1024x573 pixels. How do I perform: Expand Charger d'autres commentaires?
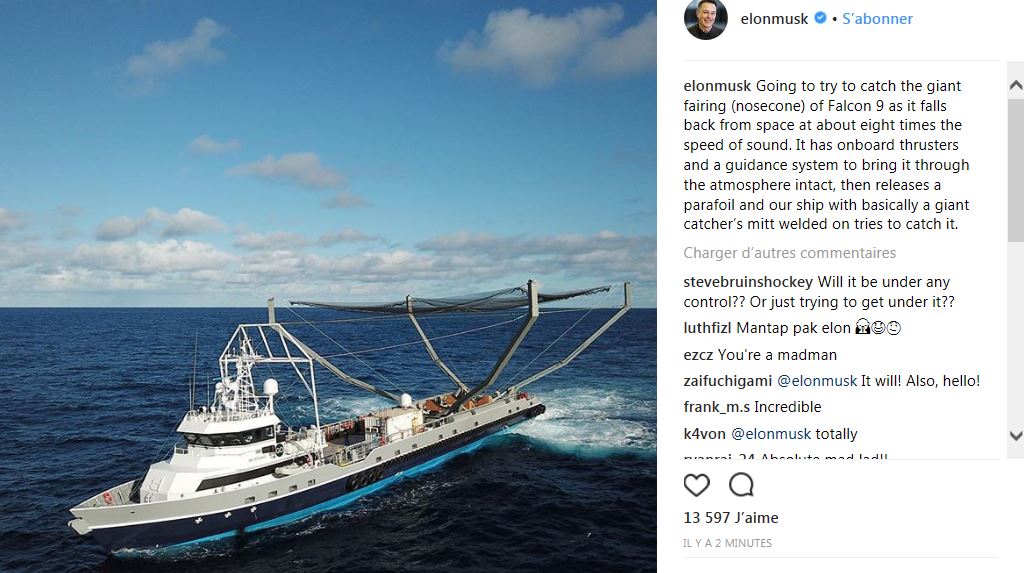click(x=789, y=253)
